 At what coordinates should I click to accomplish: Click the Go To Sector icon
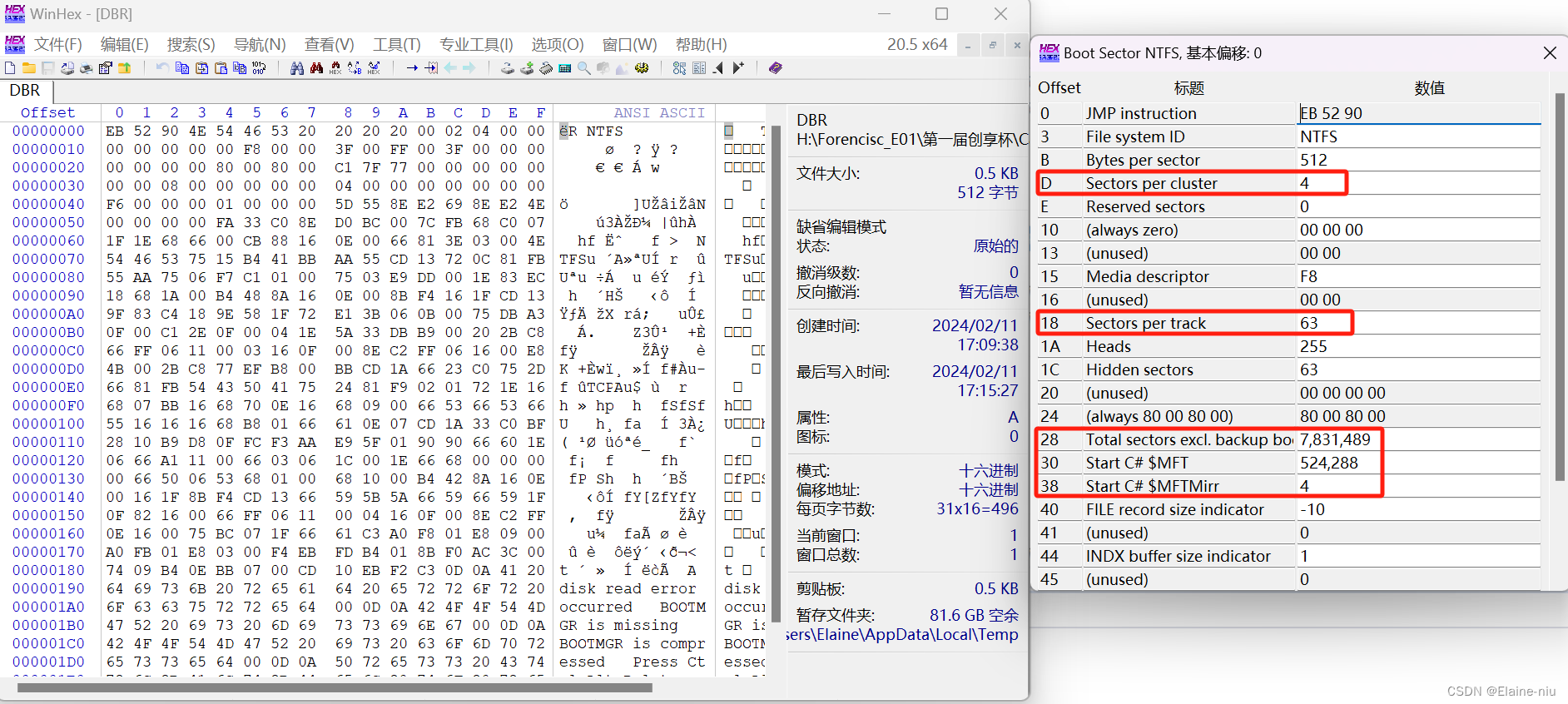[431, 68]
